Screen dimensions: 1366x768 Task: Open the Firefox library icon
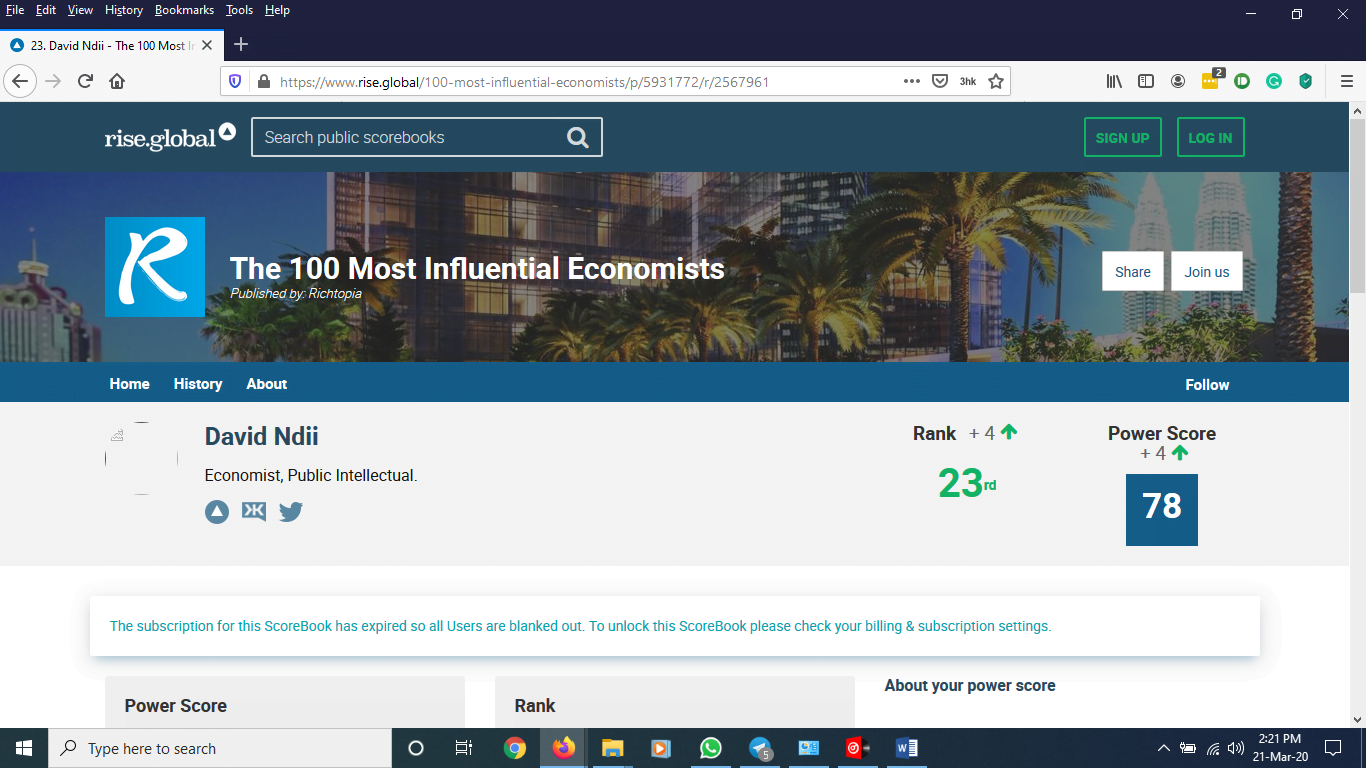coord(1114,82)
